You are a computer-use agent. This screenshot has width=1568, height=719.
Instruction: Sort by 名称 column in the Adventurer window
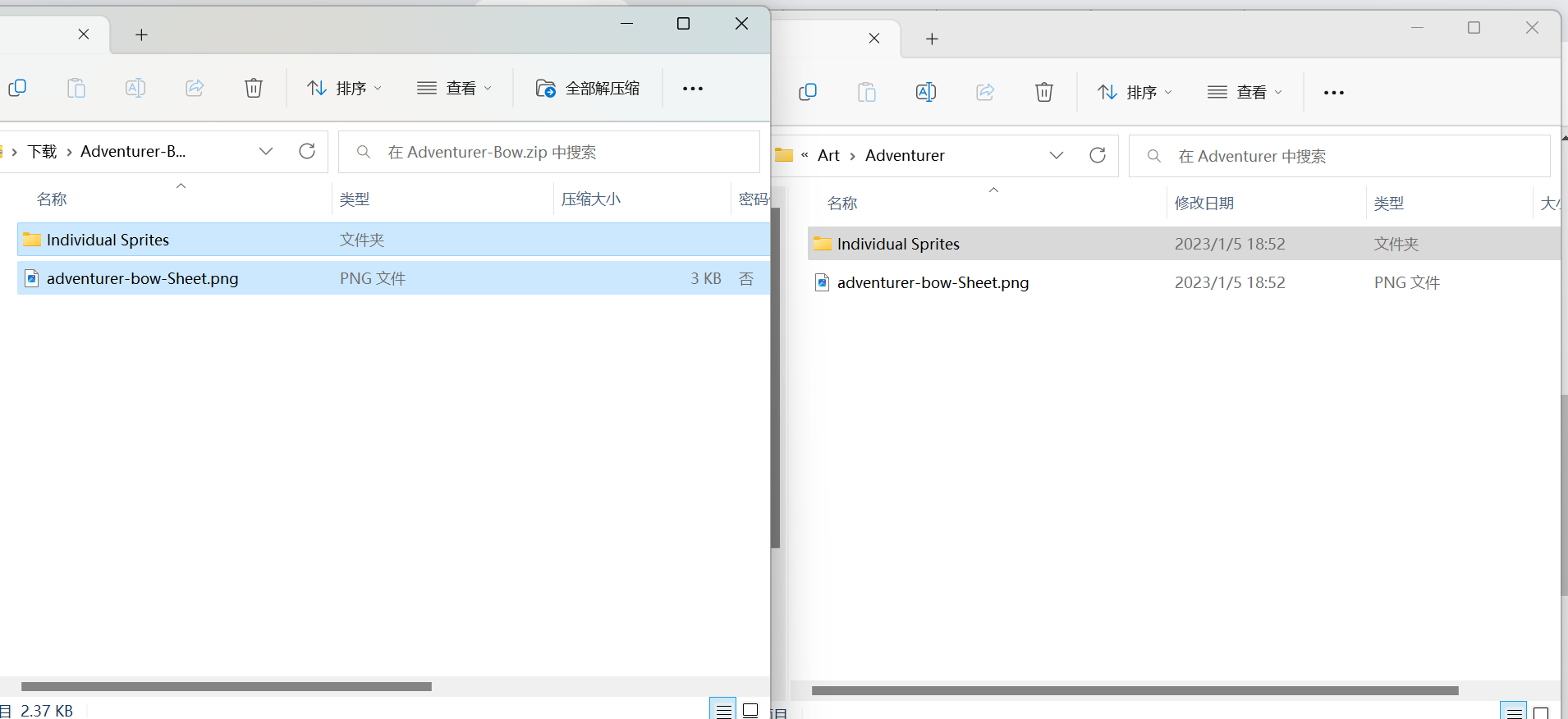[x=842, y=204]
